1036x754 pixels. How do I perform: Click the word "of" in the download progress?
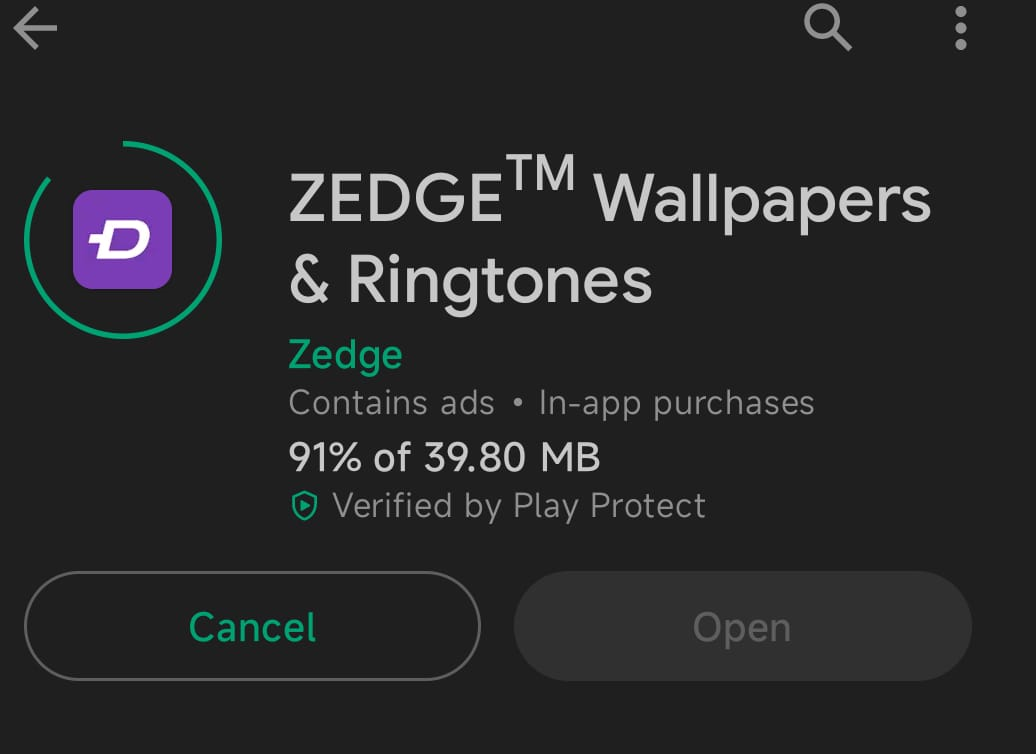pyautogui.click(x=393, y=457)
